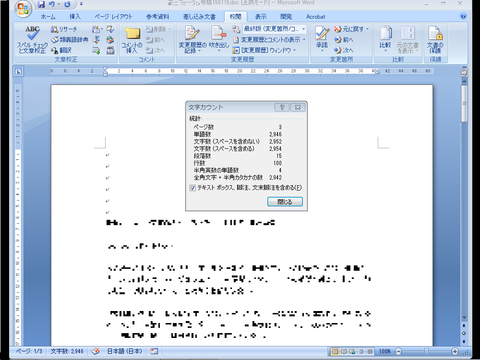480x360 pixels.
Task: Open the 承諾 accept dropdown arrow
Action: 322,50
